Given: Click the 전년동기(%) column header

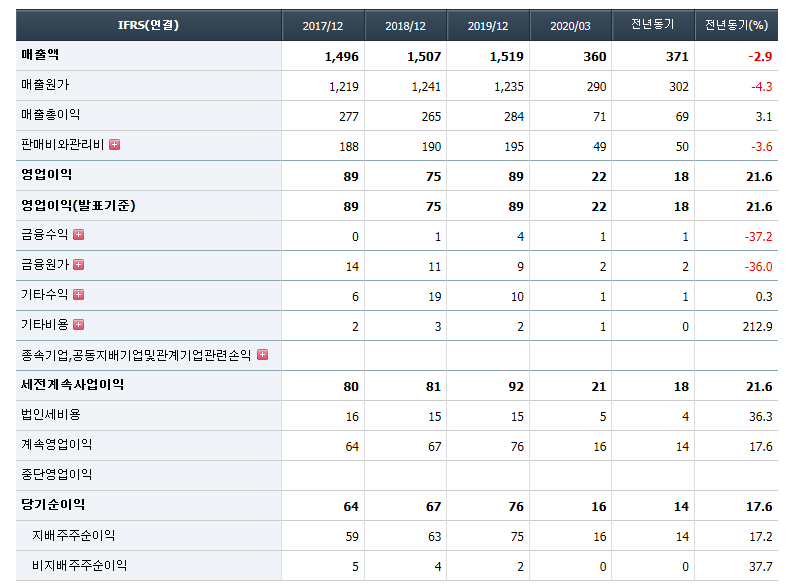Looking at the screenshot, I should point(736,25).
